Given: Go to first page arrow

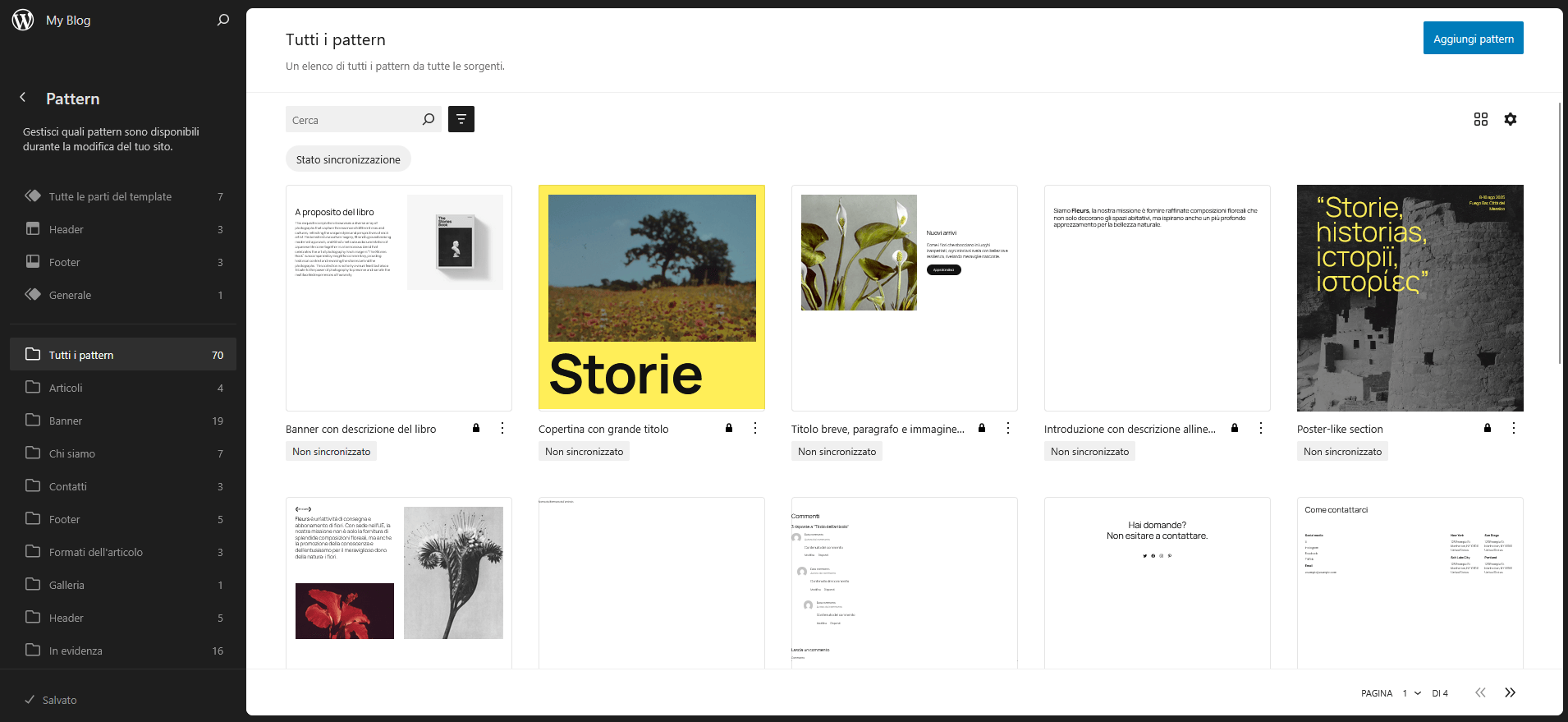Looking at the screenshot, I should point(1481,692).
